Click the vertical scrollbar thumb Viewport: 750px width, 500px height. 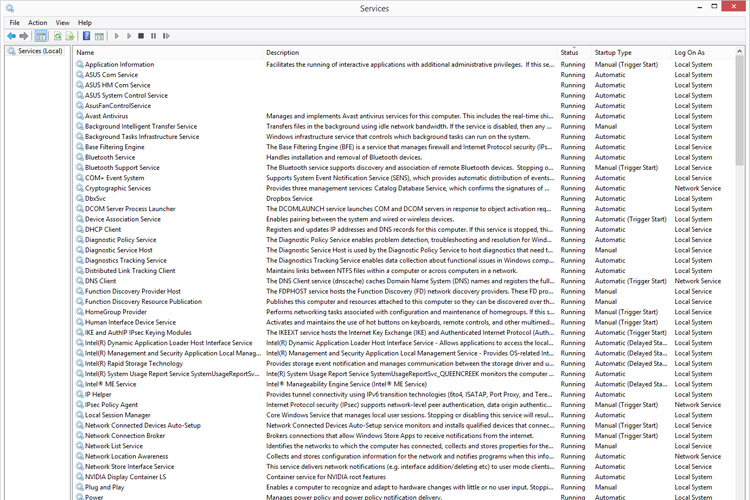(x=739, y=111)
